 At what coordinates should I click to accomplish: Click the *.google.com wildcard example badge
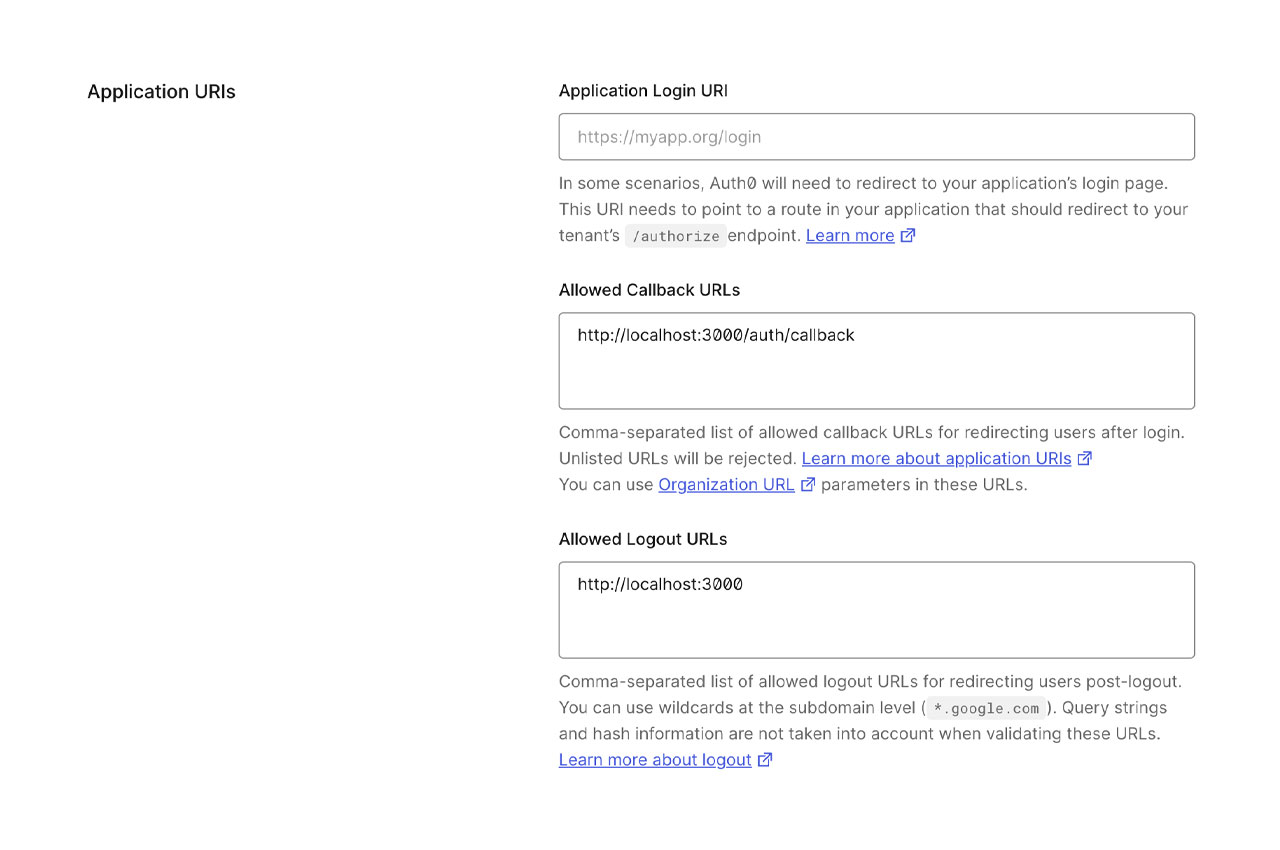(986, 708)
